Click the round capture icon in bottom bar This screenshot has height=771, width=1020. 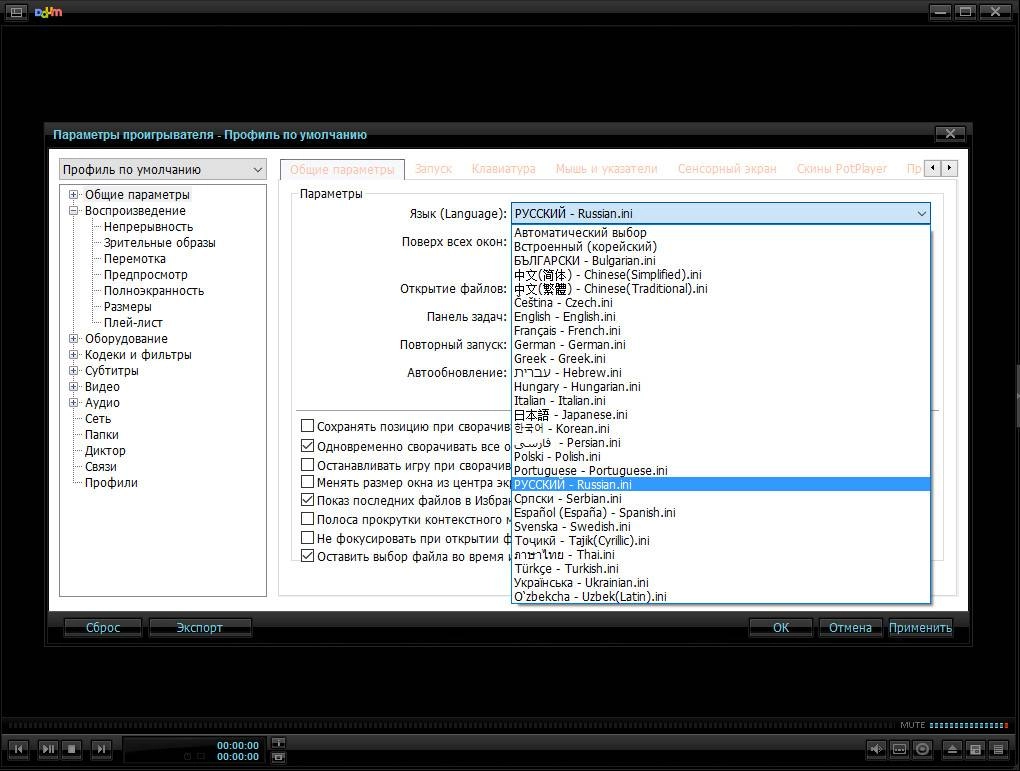pos(922,749)
